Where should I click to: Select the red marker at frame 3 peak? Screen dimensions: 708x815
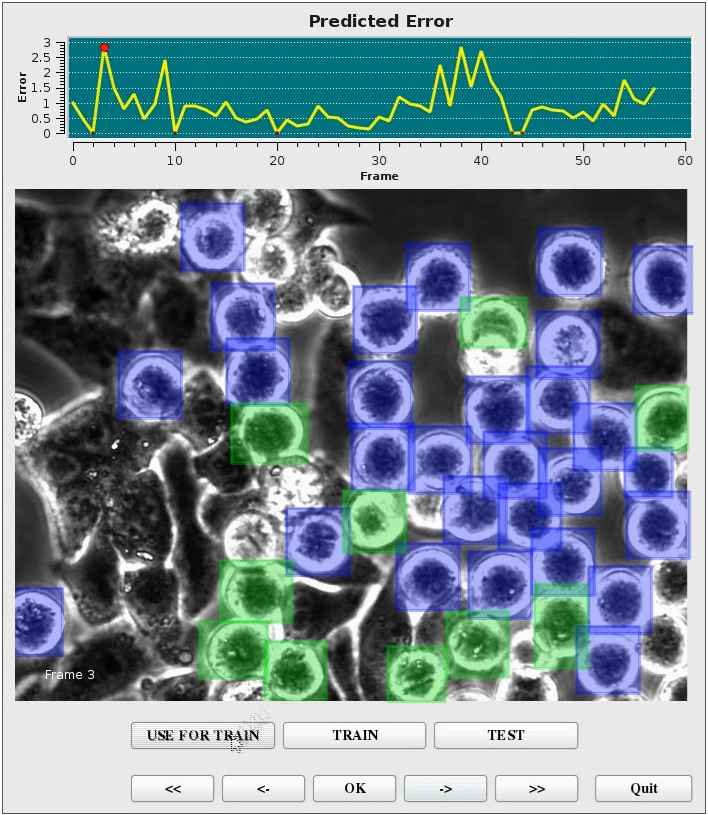coord(104,48)
